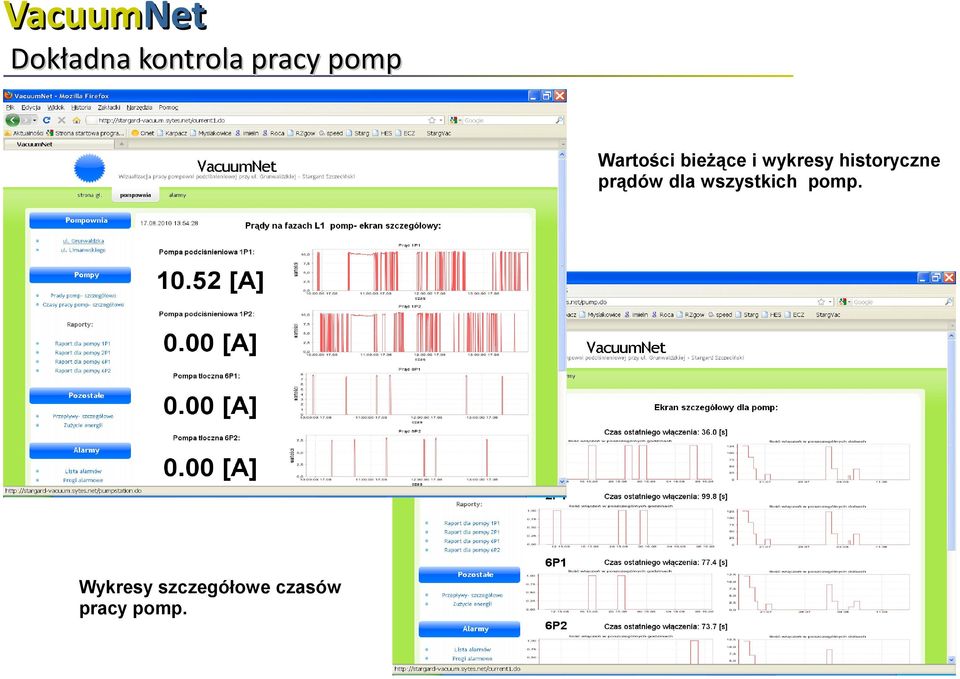This screenshot has height=679, width=960.
Task: Open the Pomoc menu
Action: point(168,107)
